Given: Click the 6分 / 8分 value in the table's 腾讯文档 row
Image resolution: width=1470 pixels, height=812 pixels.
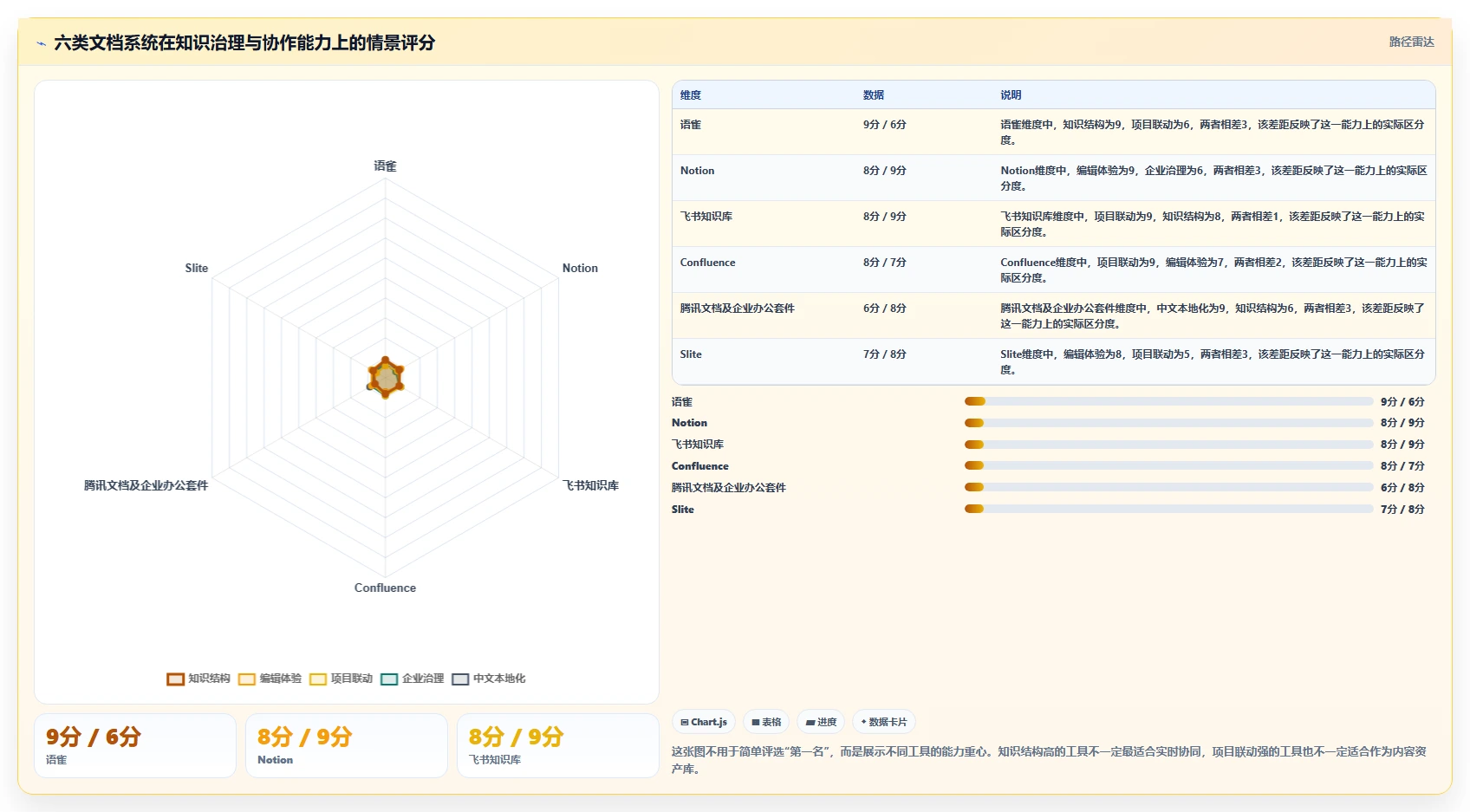Looking at the screenshot, I should [x=885, y=309].
